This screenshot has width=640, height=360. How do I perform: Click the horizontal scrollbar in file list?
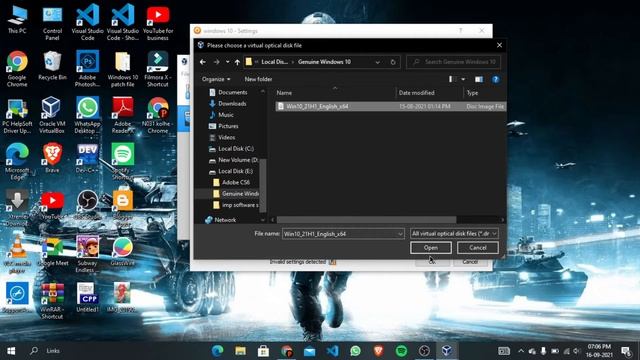[366, 220]
